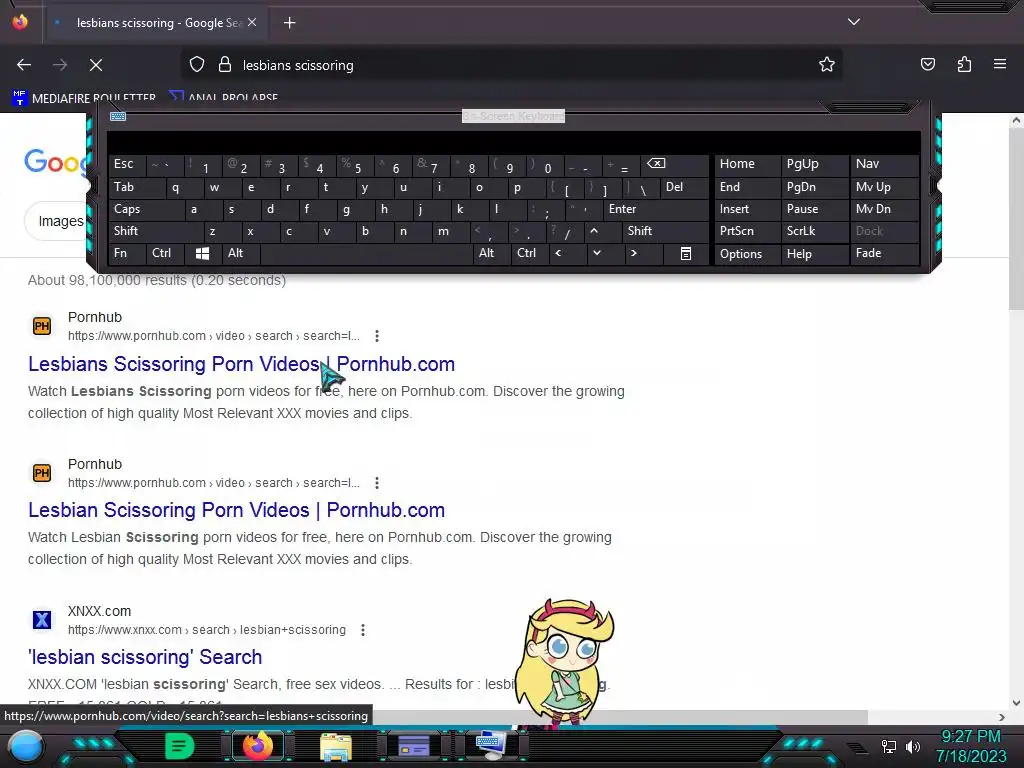Click the PgDn key on the on-screen keyboard
1024x768 pixels.
tap(813, 187)
